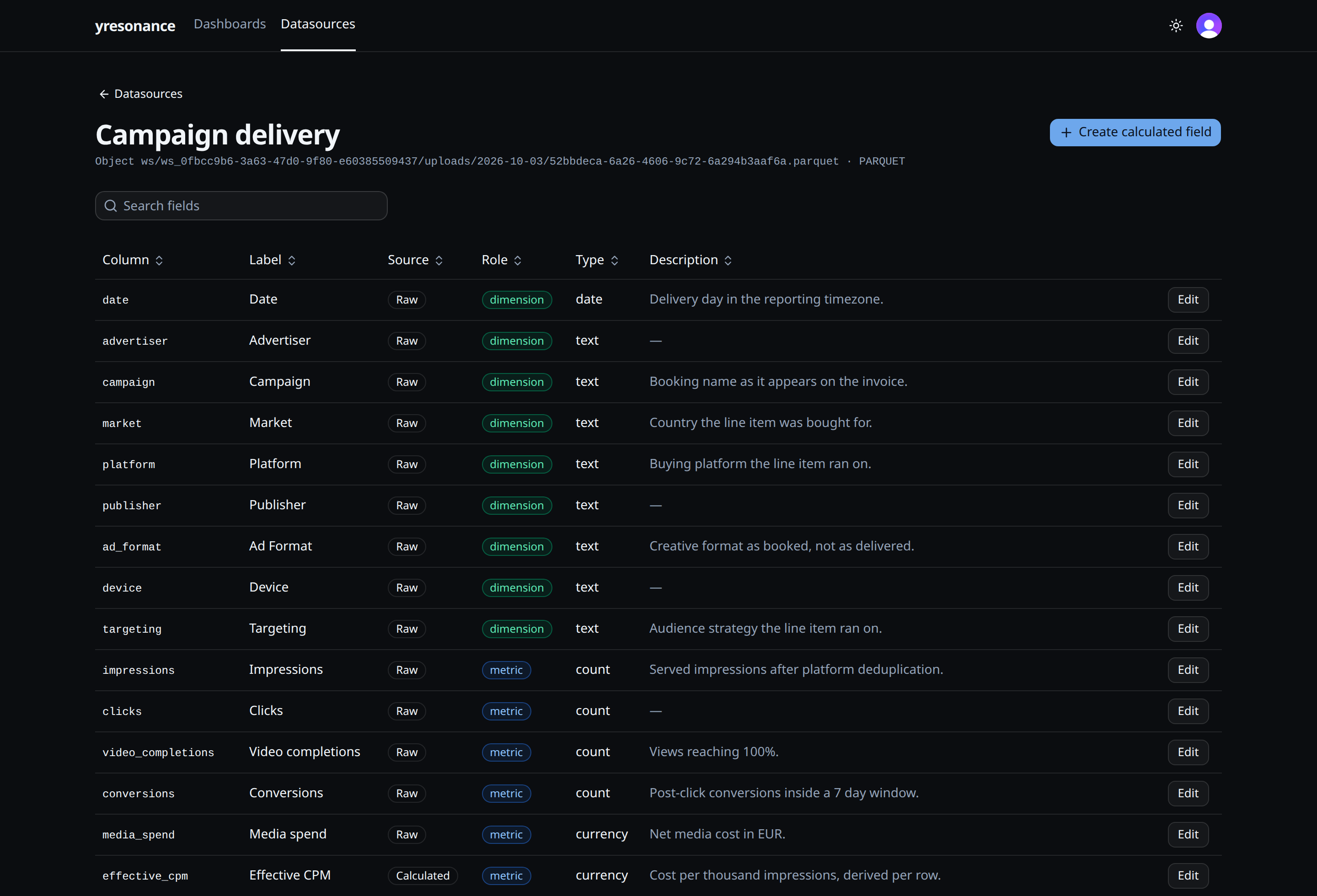Click the 'Views reaching 100%.' description
The height and width of the screenshot is (896, 1317).
click(x=713, y=752)
